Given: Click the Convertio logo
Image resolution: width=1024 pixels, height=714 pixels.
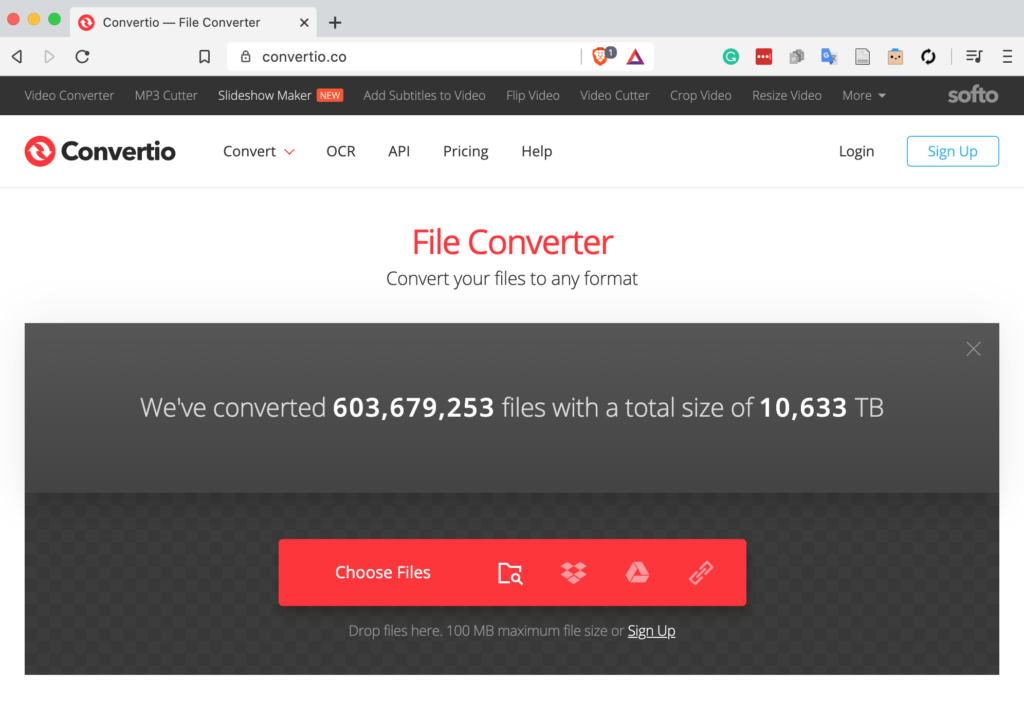Looking at the screenshot, I should pyautogui.click(x=100, y=152).
